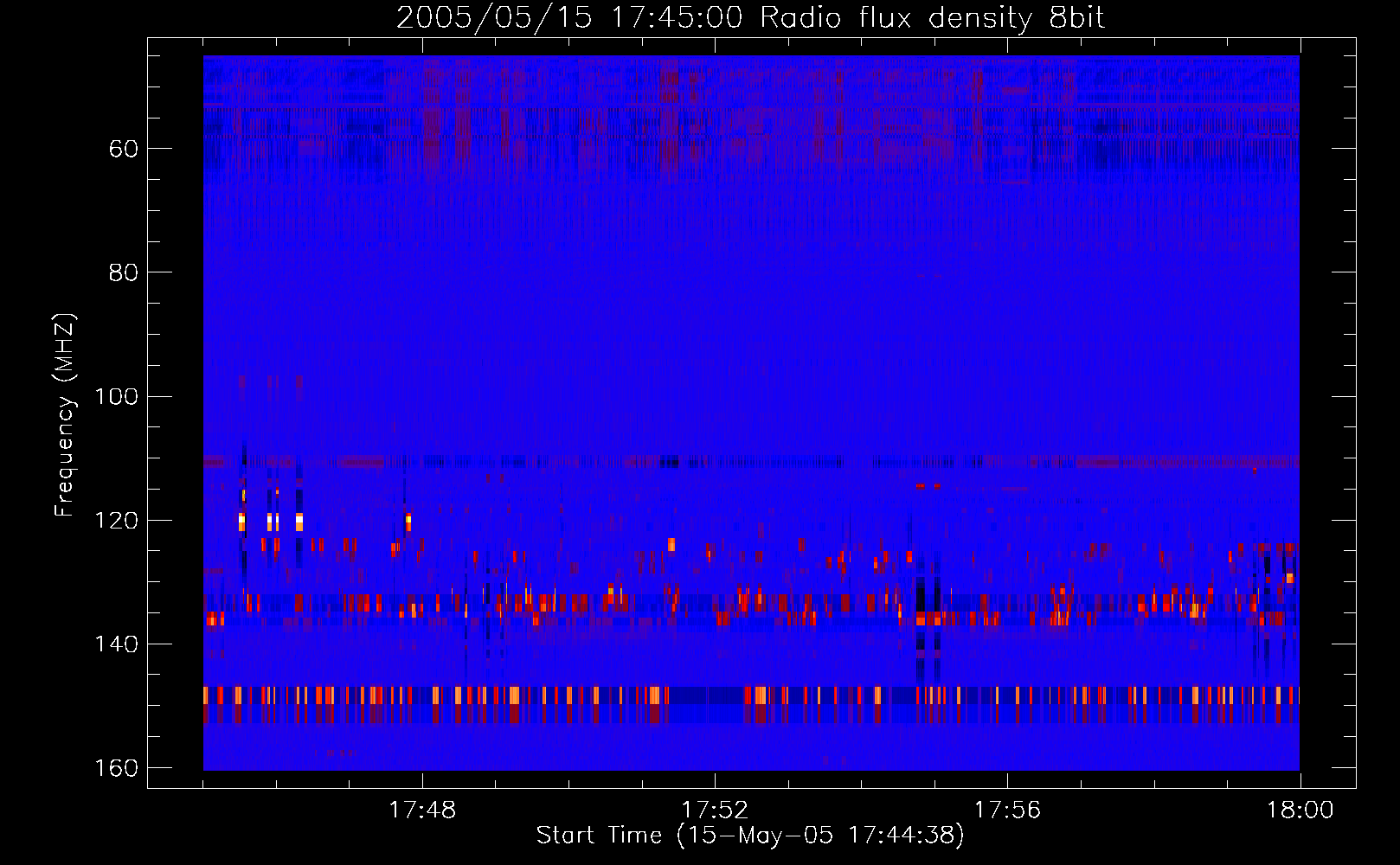Click the plot title '2005/05/15 17:45:00 Radio flux density 8bit'
The height and width of the screenshot is (865, 1400).
750,18
